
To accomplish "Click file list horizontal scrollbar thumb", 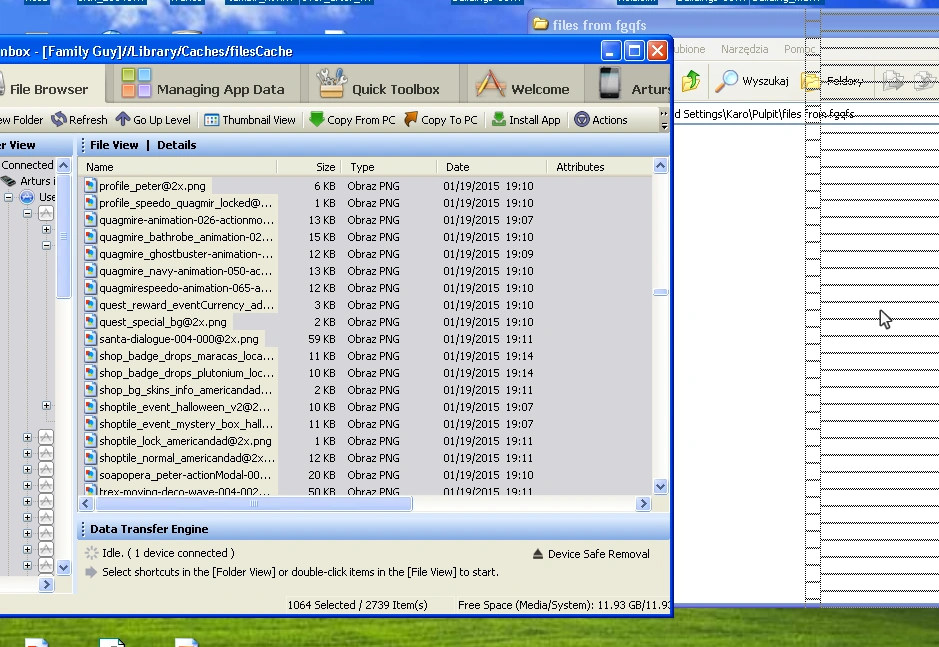I will pos(254,504).
